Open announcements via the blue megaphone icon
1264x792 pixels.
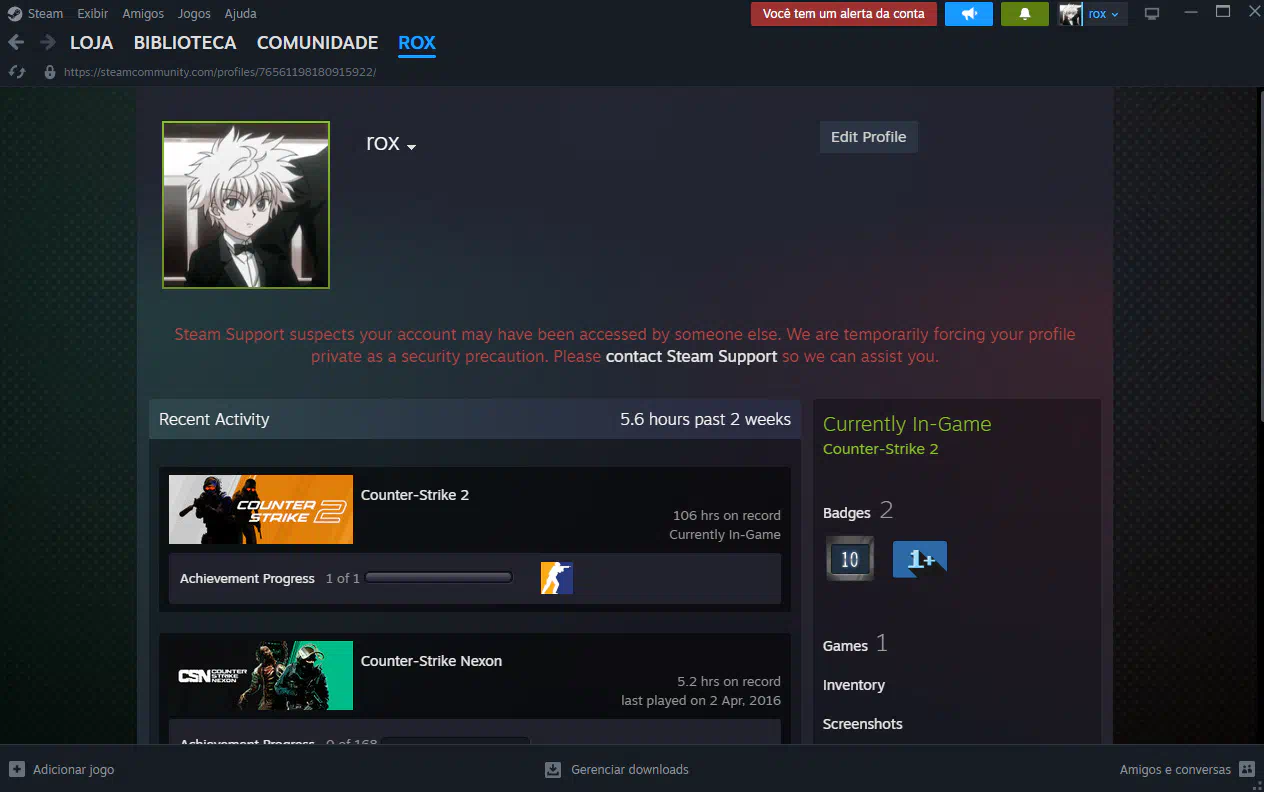pos(969,14)
